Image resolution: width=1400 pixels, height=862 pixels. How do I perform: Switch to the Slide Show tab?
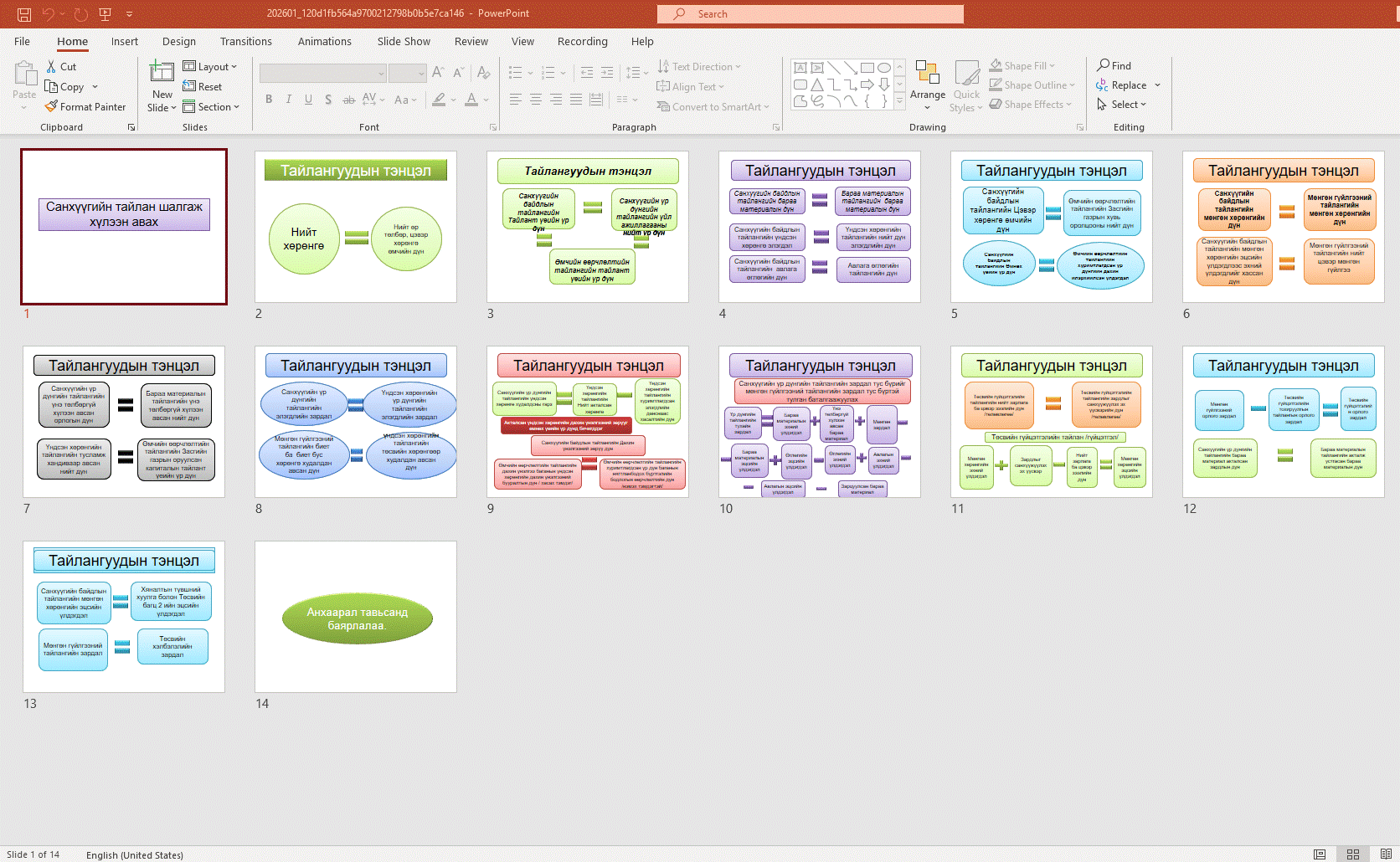pos(403,42)
